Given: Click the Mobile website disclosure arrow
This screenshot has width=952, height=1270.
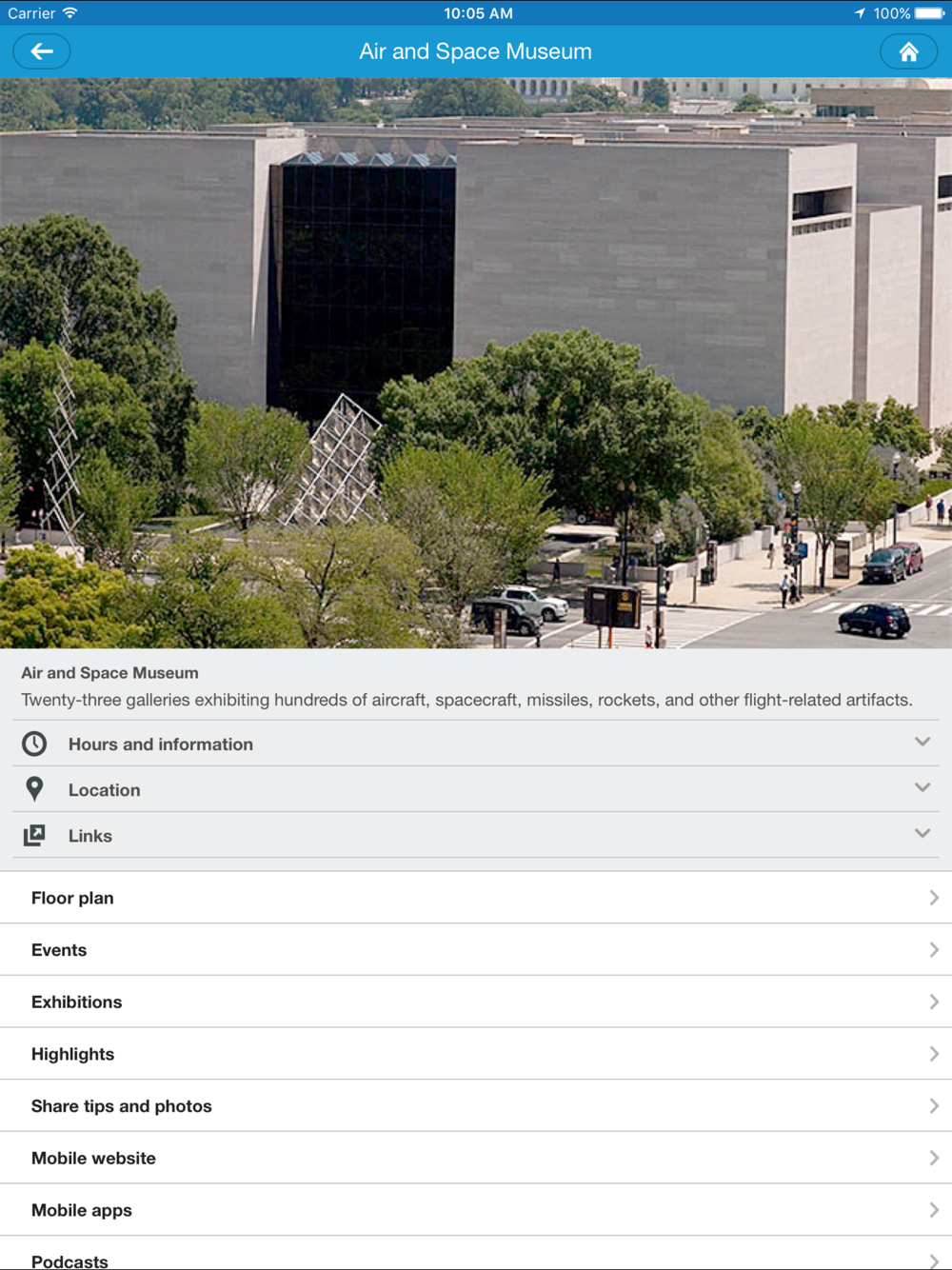Looking at the screenshot, I should pos(934,1159).
